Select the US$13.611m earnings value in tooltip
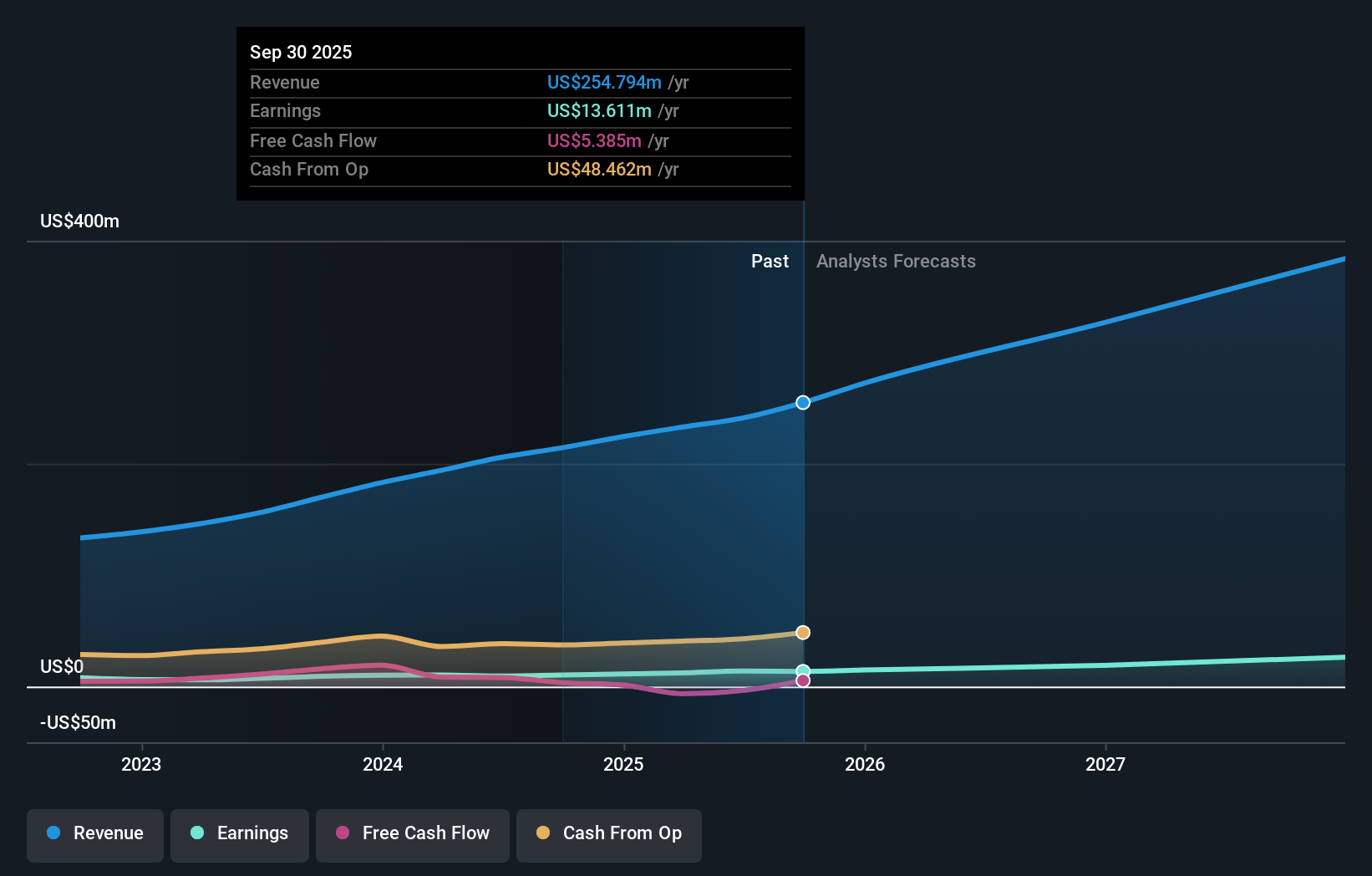1372x876 pixels. [x=599, y=111]
